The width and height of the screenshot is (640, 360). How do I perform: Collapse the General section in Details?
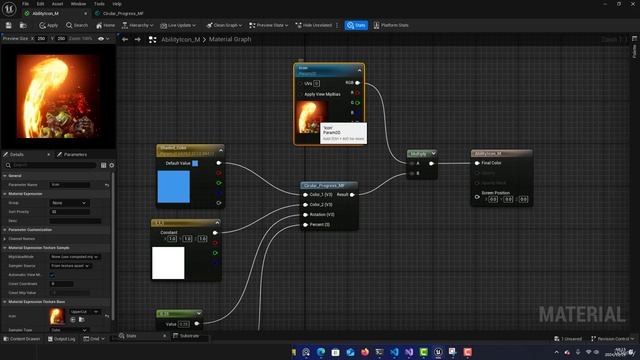[5, 176]
